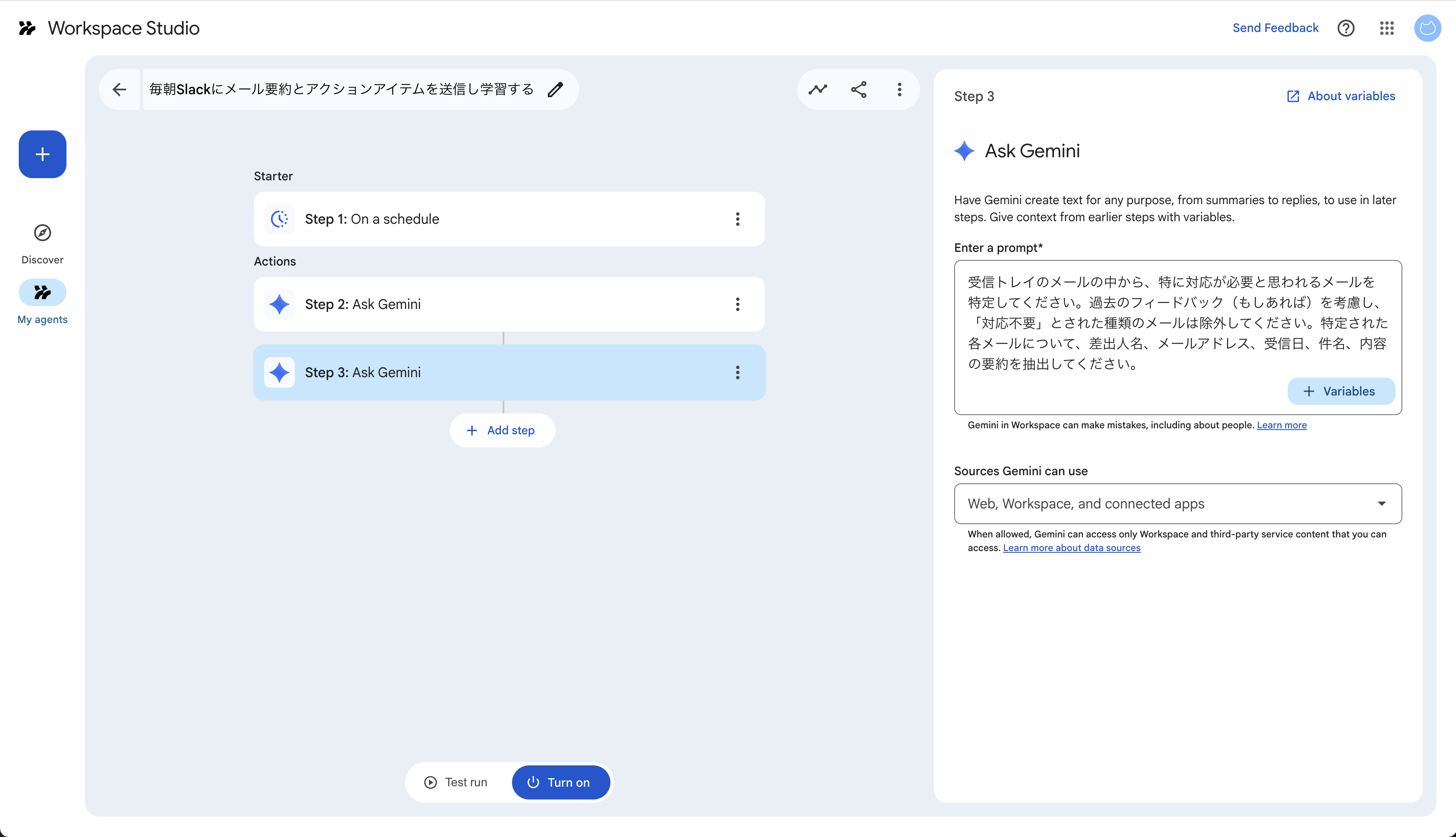The width and height of the screenshot is (1456, 837).
Task: Open the help question mark icon
Action: pos(1346,28)
